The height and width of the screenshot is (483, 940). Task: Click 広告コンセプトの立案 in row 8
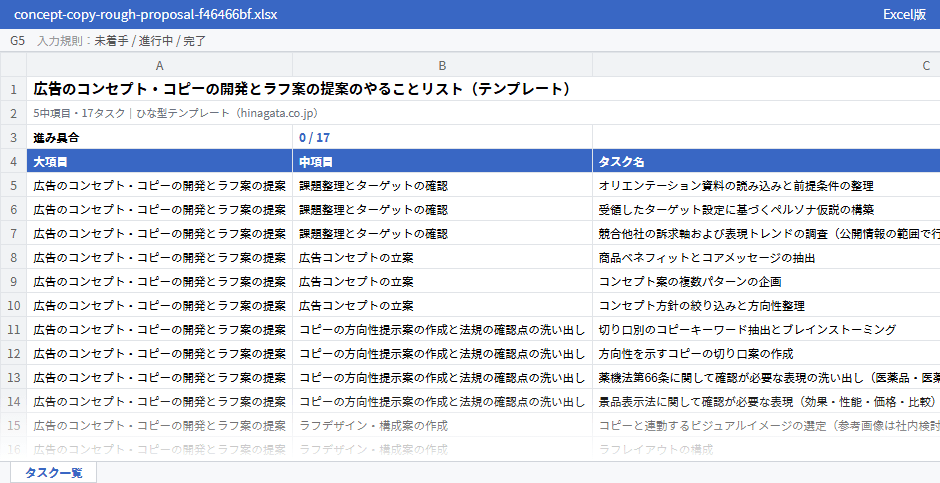442,257
